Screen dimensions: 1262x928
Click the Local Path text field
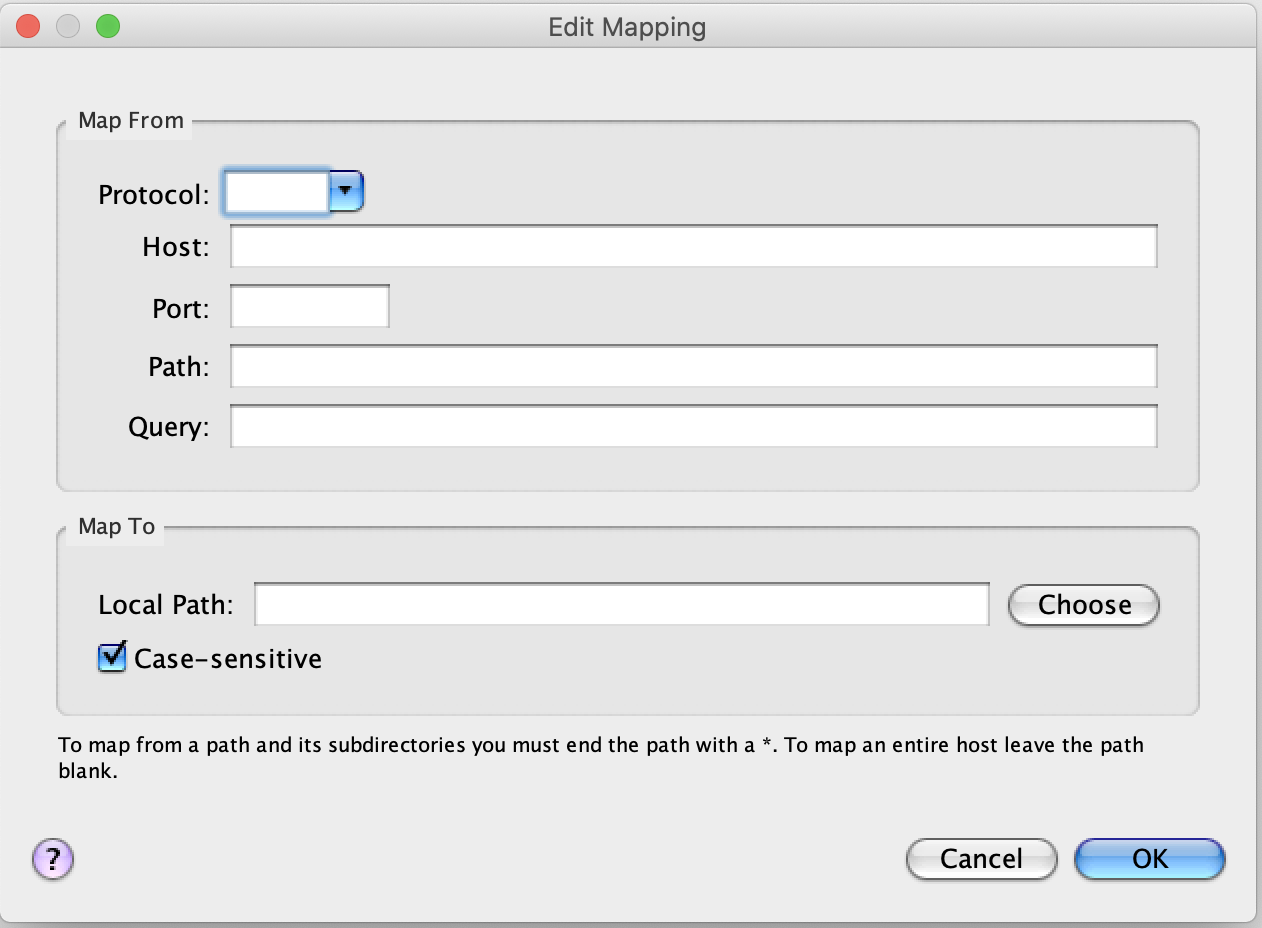(620, 604)
